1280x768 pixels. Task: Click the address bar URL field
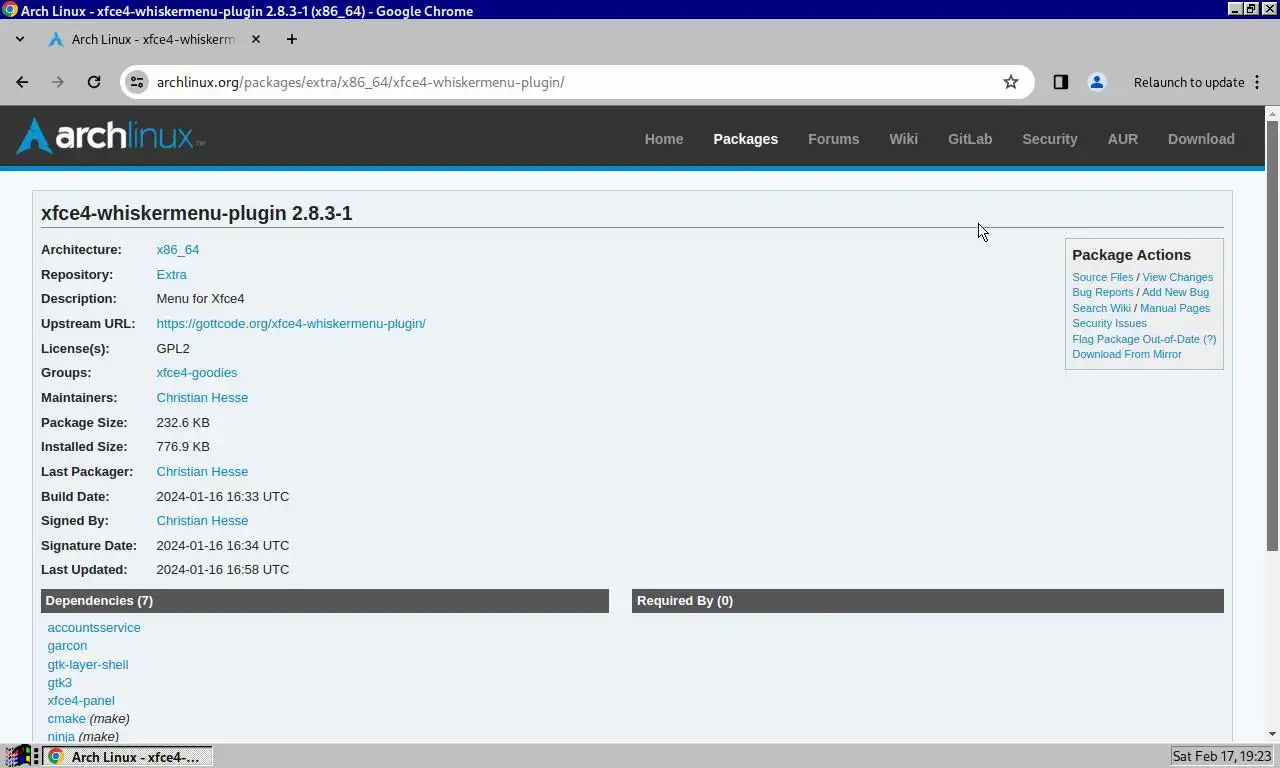[x=575, y=82]
